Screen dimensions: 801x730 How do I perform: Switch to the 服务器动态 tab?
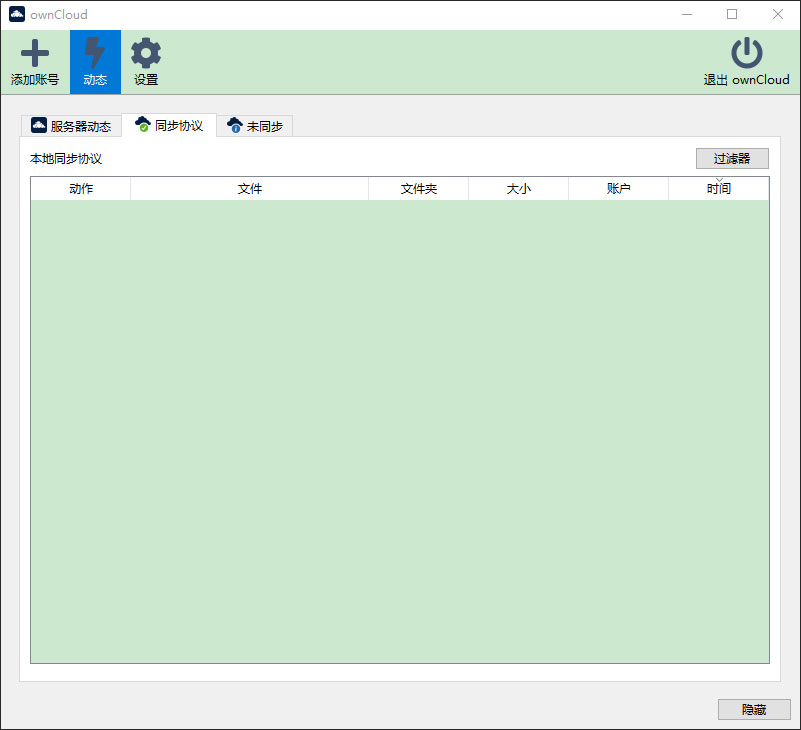[x=71, y=126]
